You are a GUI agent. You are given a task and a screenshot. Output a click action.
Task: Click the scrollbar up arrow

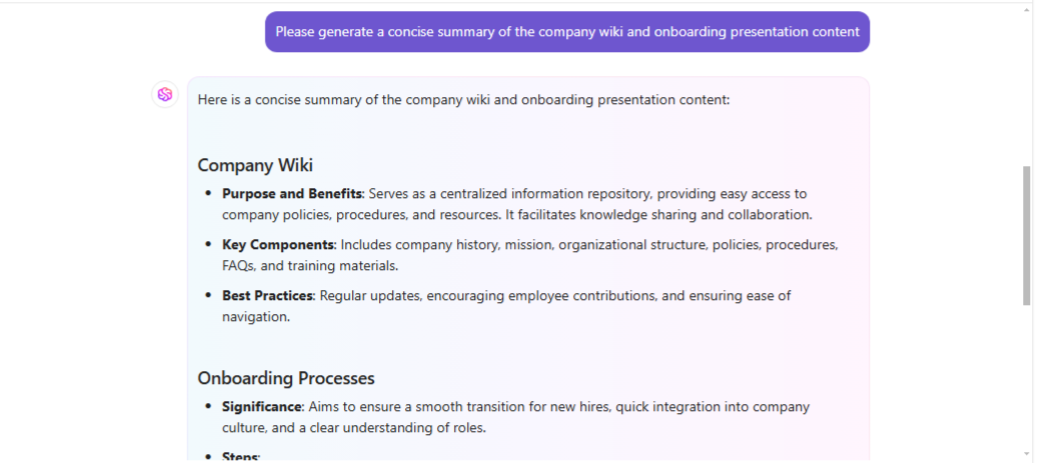point(1026,10)
